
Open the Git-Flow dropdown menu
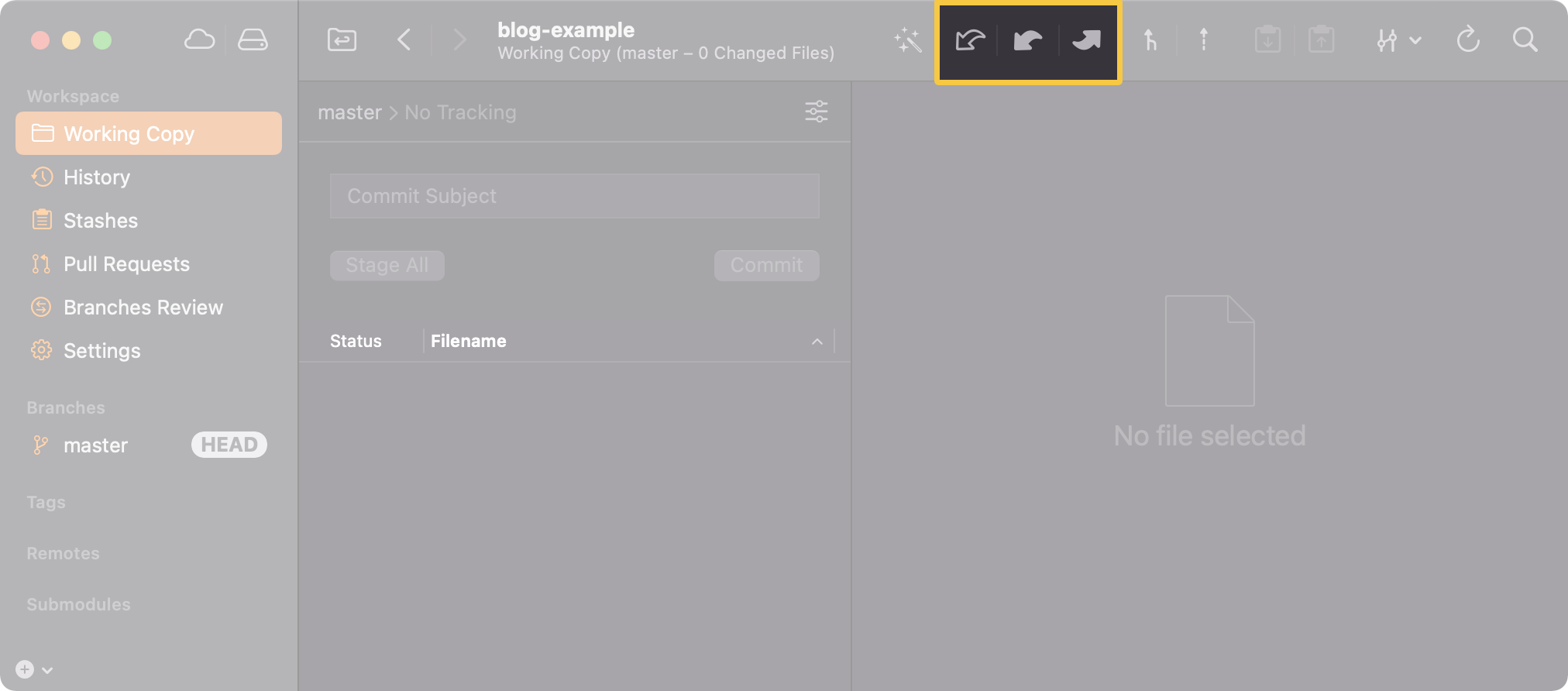[1398, 40]
